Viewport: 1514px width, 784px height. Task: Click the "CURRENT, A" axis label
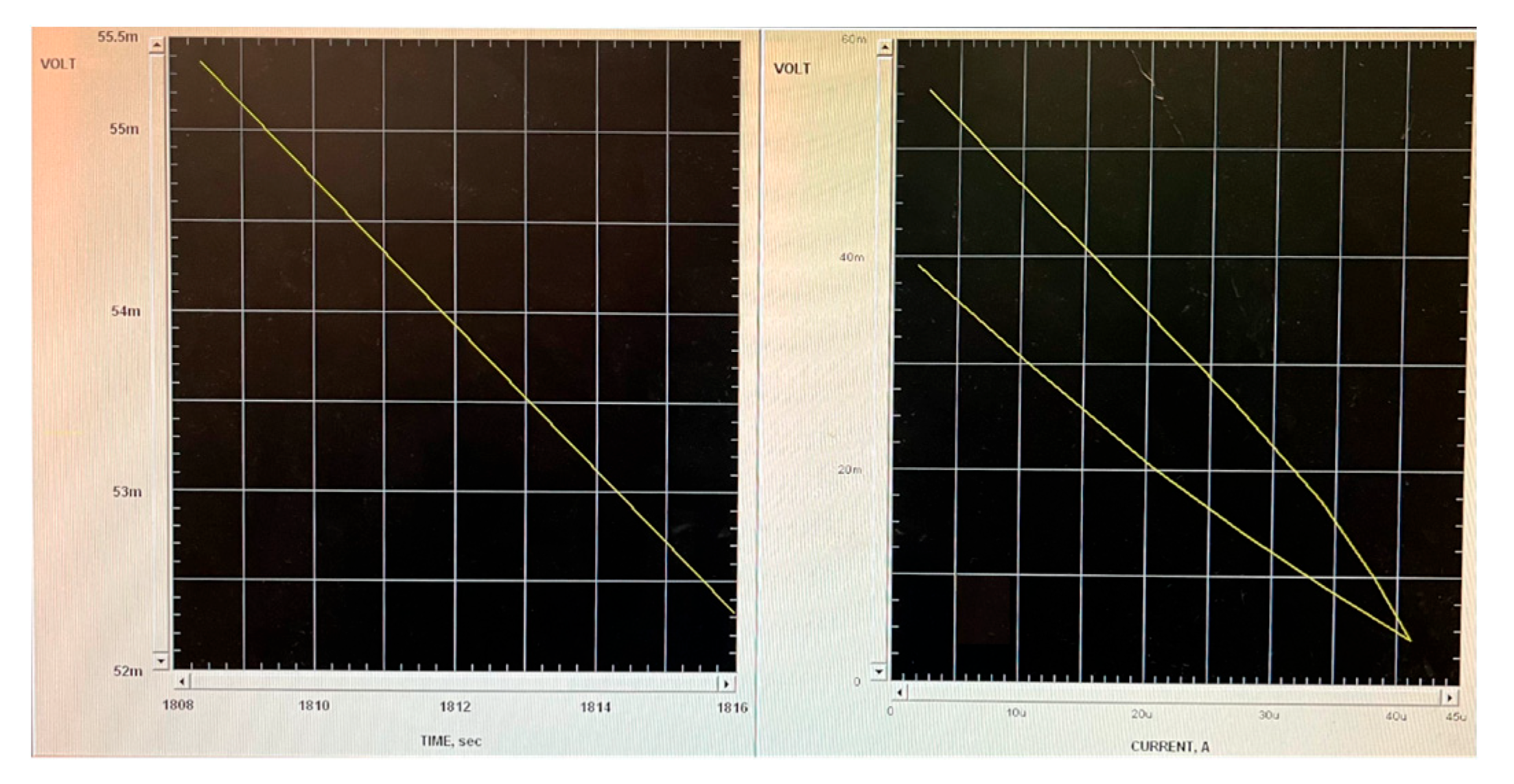tap(1169, 747)
